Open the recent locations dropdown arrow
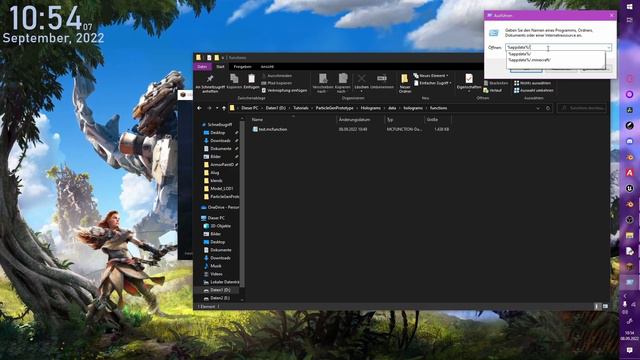Screen dimensions: 640x360 (217, 108)
